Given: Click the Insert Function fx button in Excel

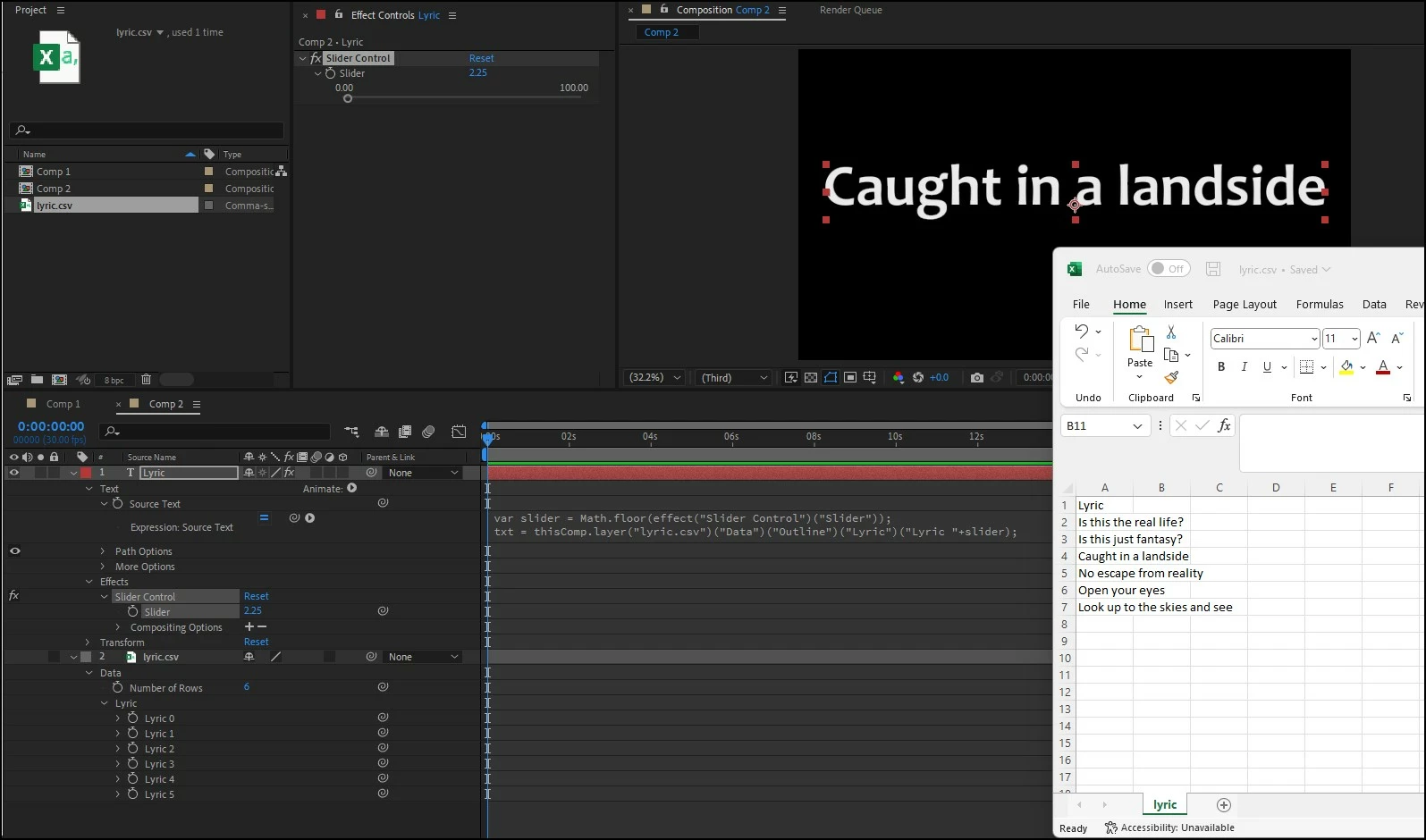Looking at the screenshot, I should pos(1224,426).
